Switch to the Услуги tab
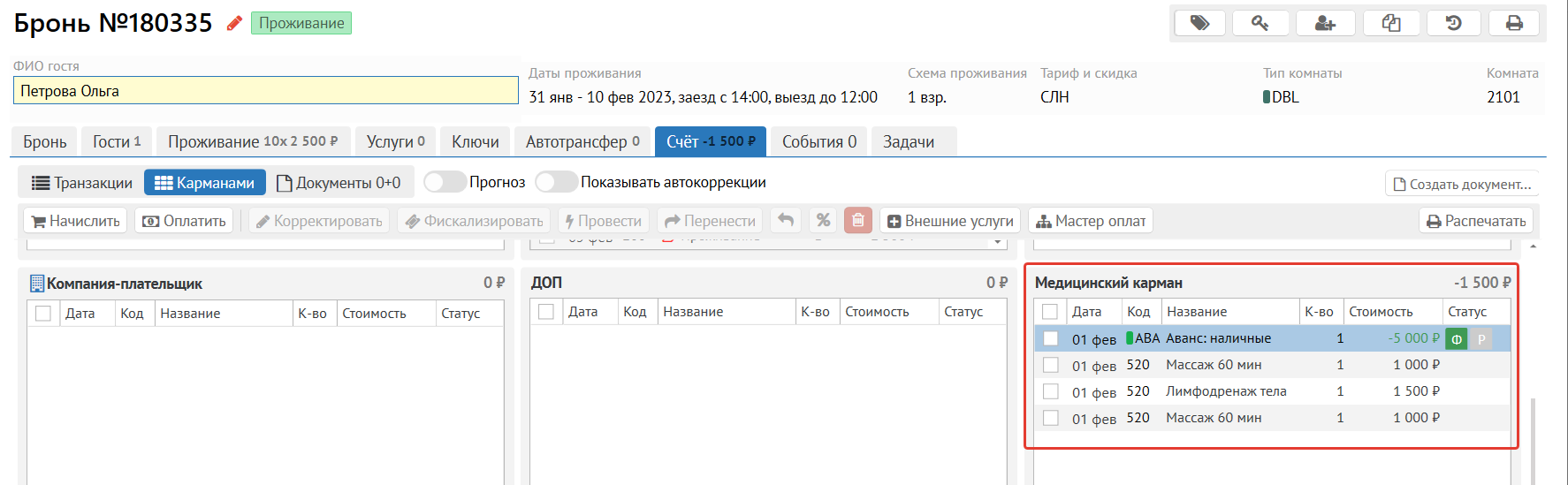Image resolution: width=1568 pixels, height=485 pixels. pos(395,141)
